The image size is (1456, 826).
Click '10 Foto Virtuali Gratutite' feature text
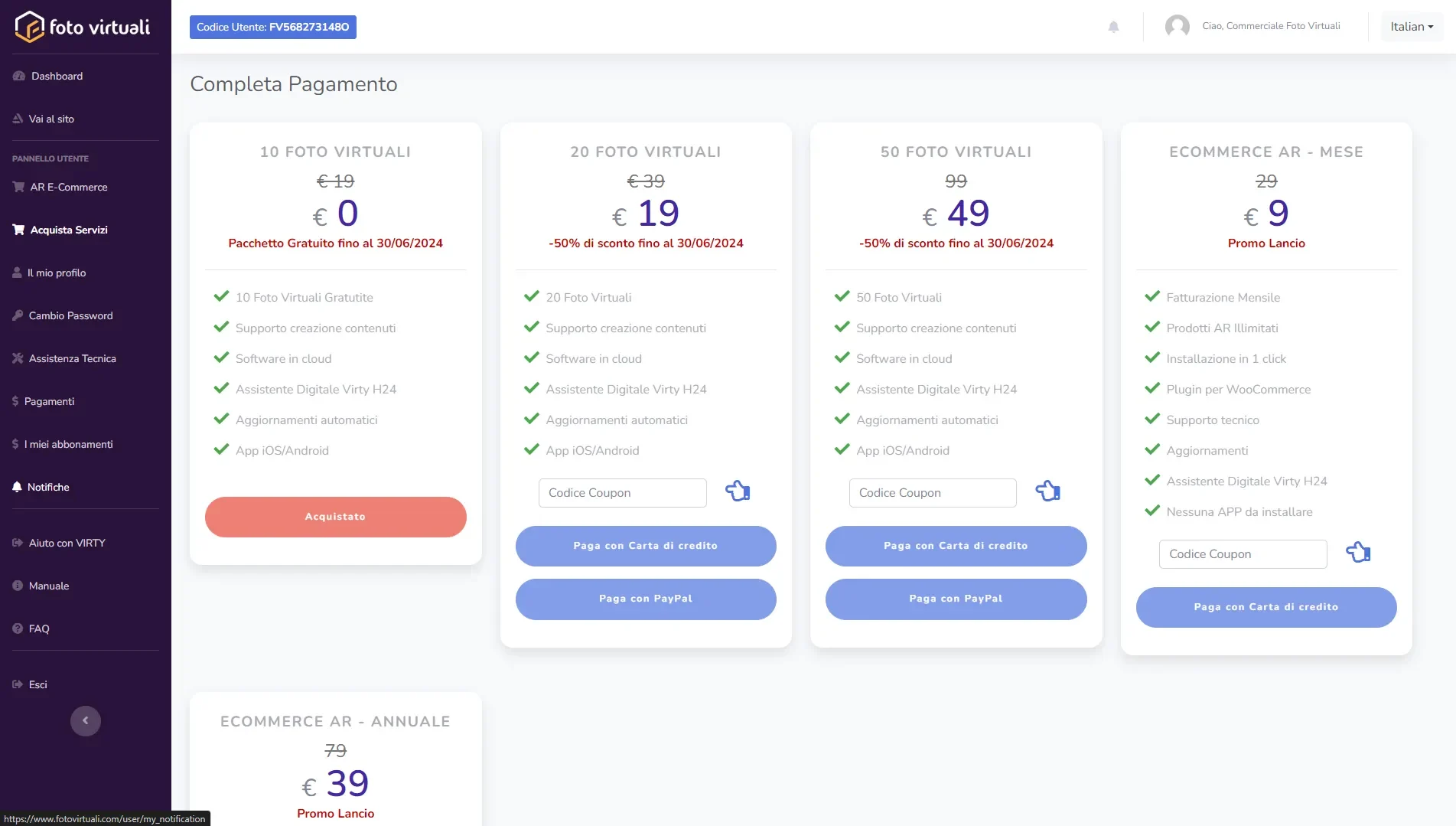[305, 298]
